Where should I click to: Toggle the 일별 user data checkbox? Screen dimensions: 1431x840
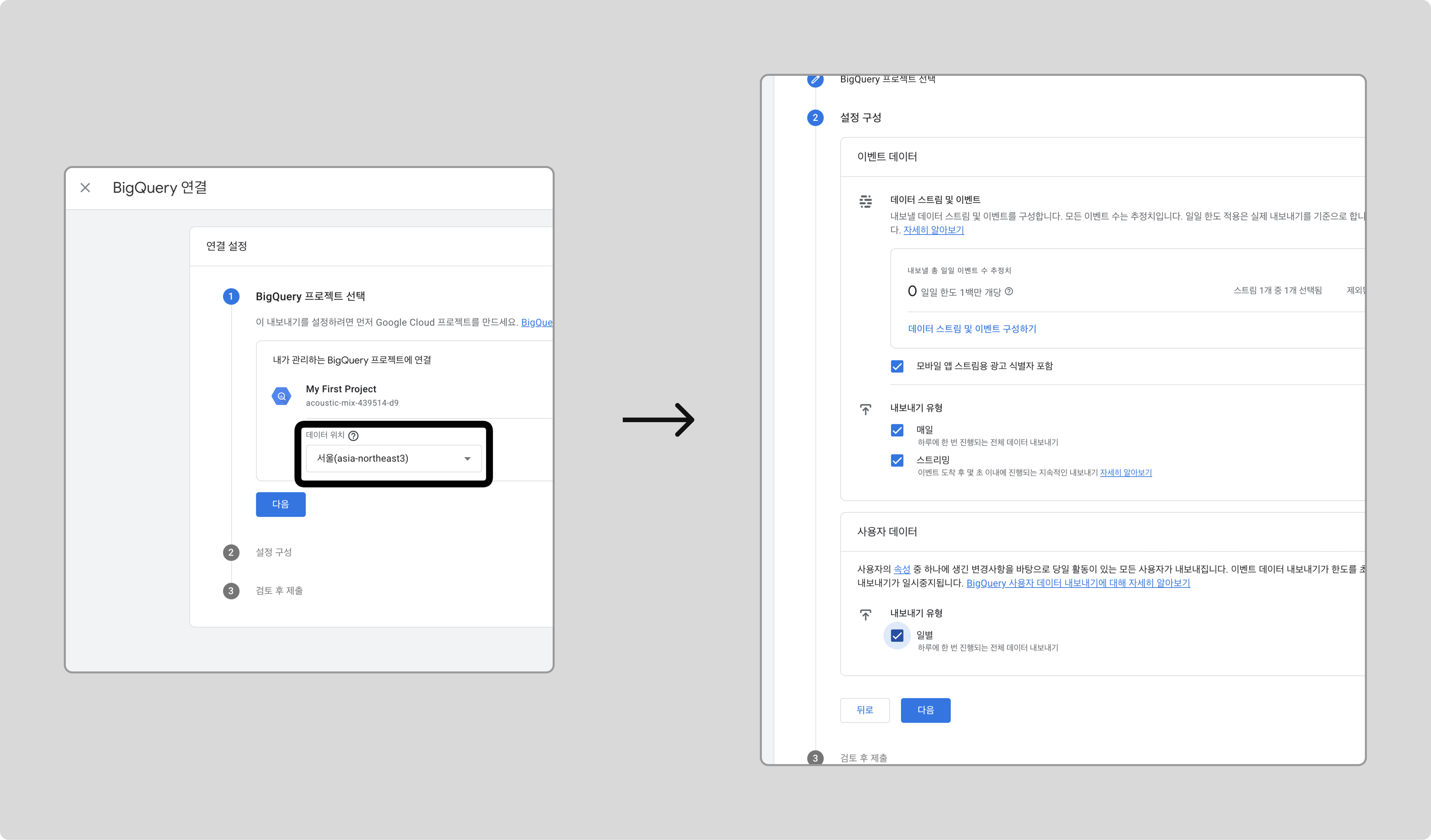click(897, 636)
